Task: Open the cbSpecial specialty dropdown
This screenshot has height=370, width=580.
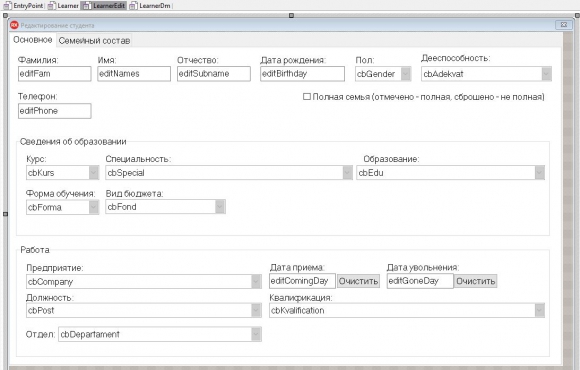Action: tap(229, 173)
